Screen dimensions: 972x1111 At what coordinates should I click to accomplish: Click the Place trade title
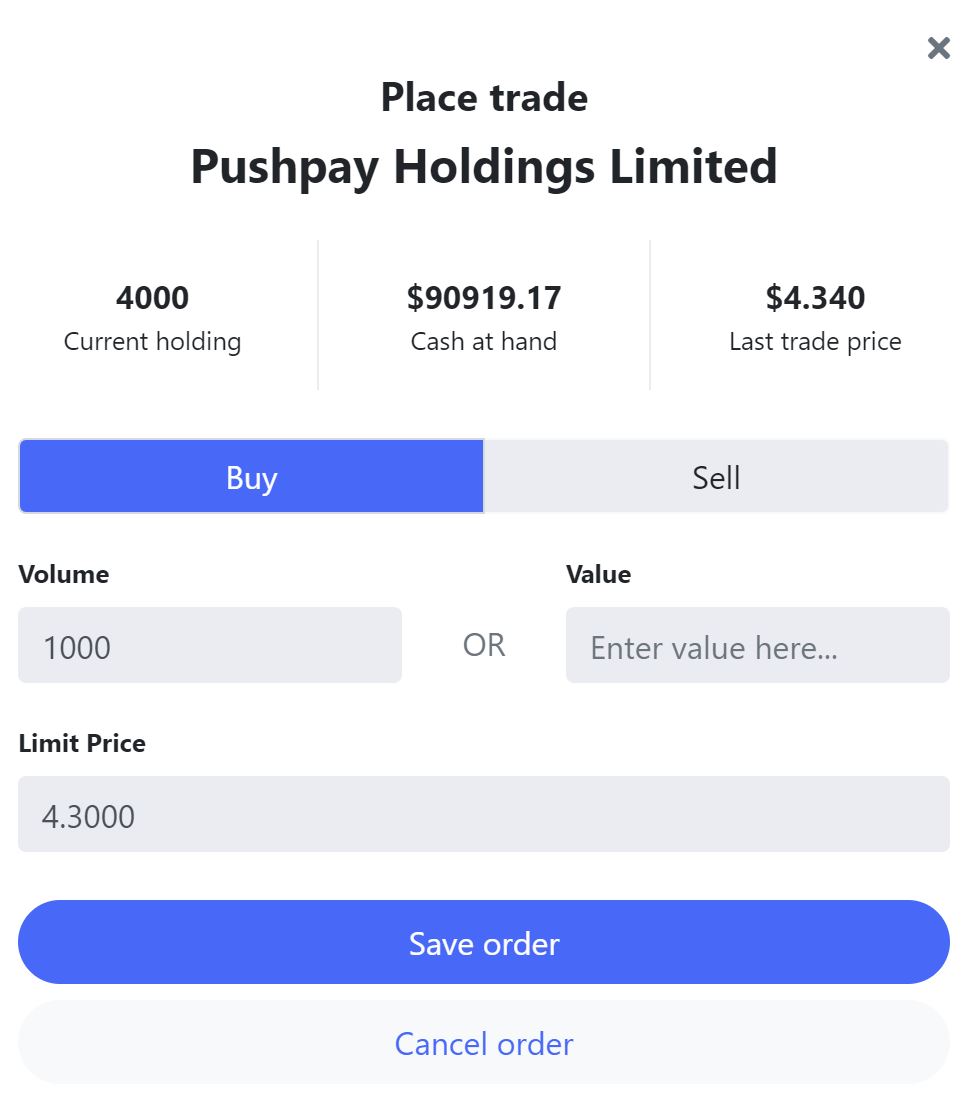point(484,98)
